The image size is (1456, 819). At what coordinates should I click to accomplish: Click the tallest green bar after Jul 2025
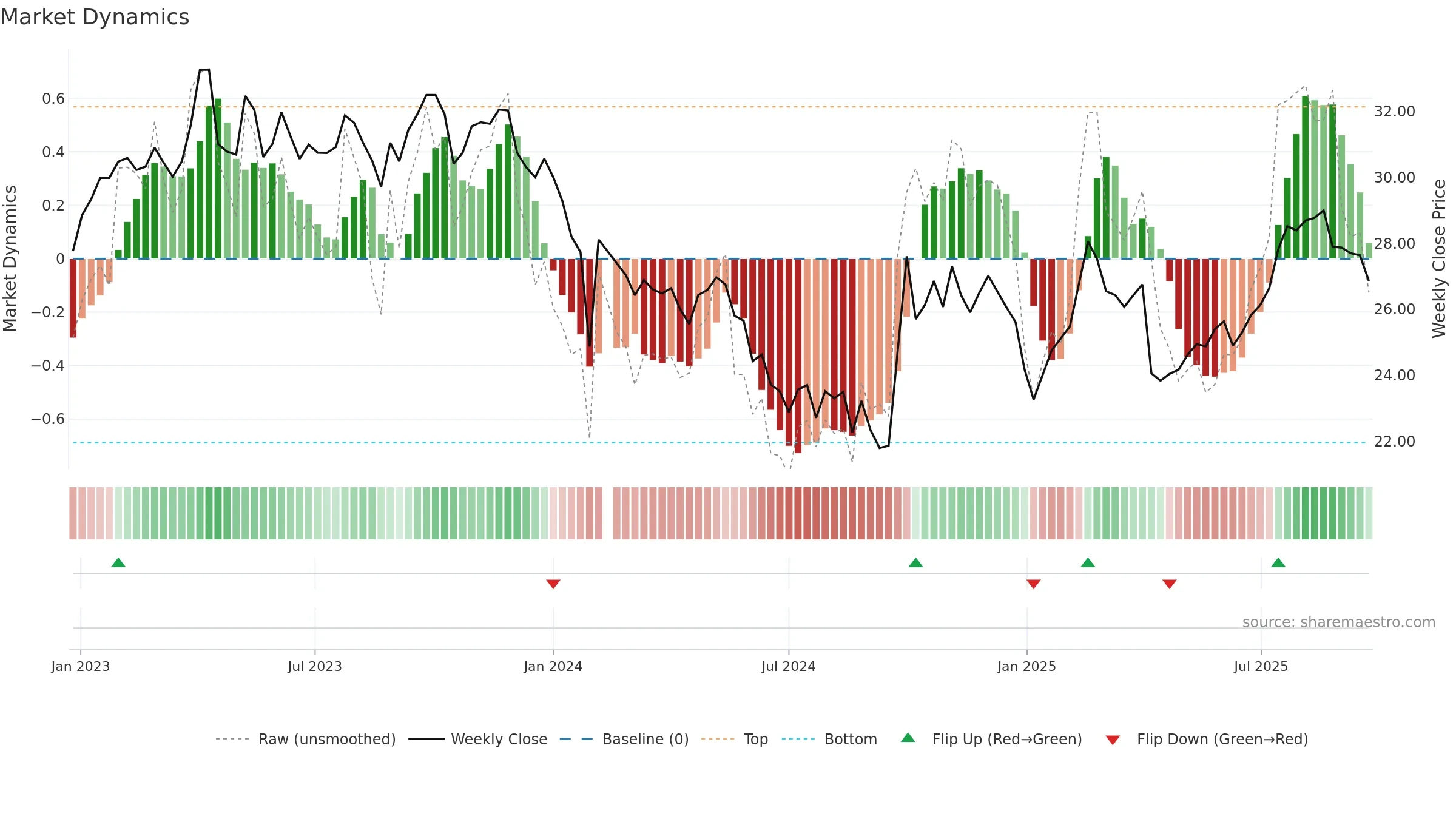click(x=1306, y=177)
